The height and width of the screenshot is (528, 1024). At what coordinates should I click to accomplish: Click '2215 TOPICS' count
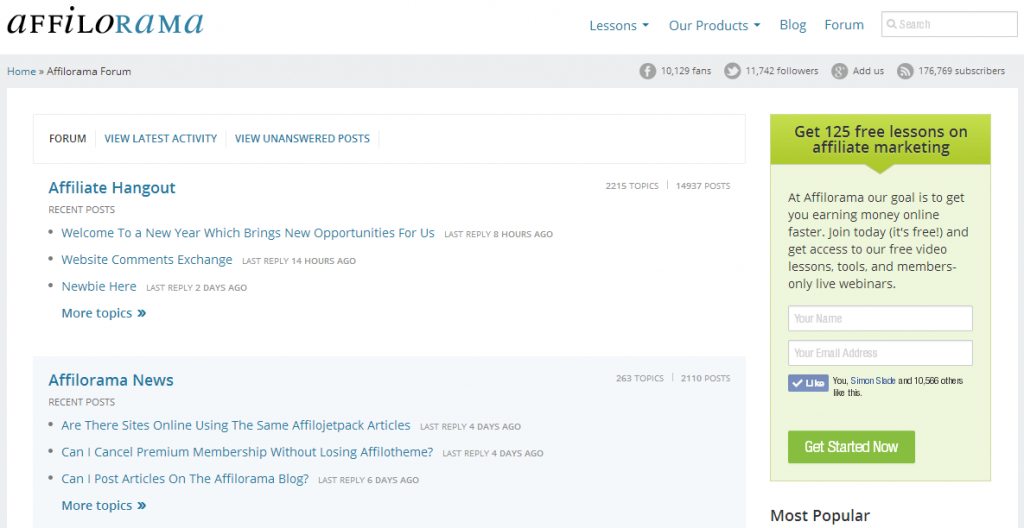point(632,186)
